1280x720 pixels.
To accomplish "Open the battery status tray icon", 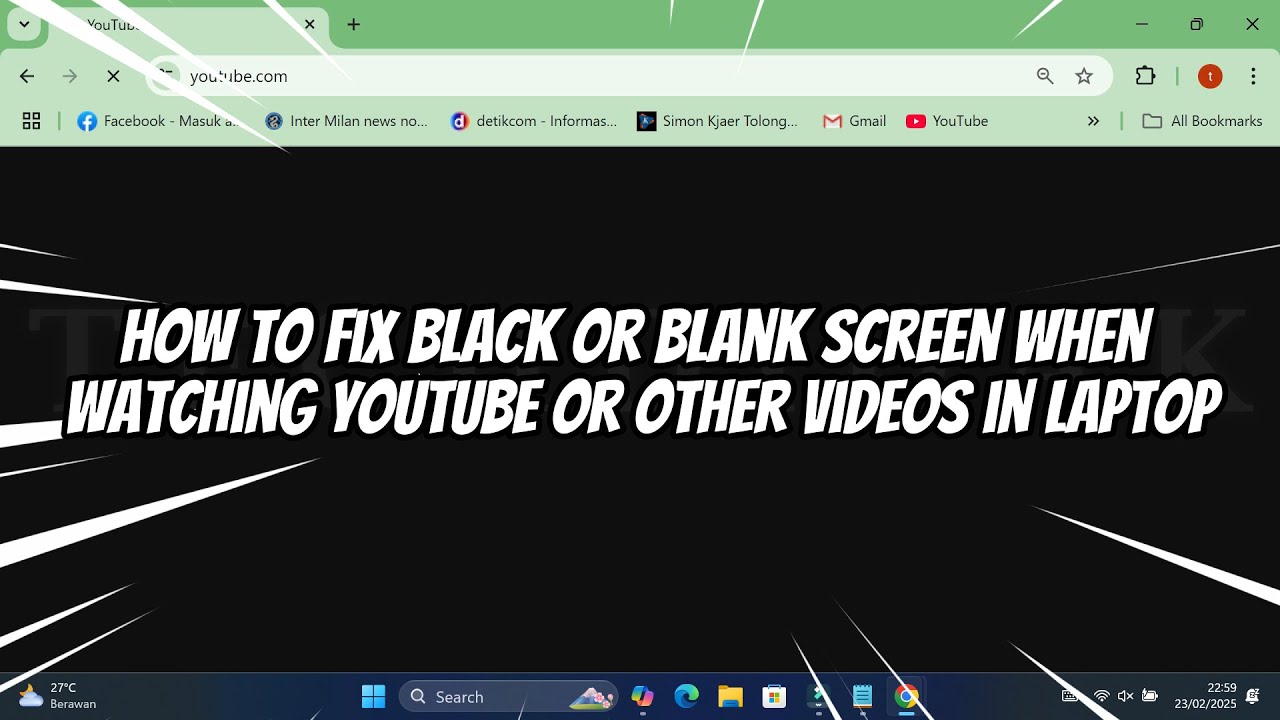I will tap(1150, 696).
